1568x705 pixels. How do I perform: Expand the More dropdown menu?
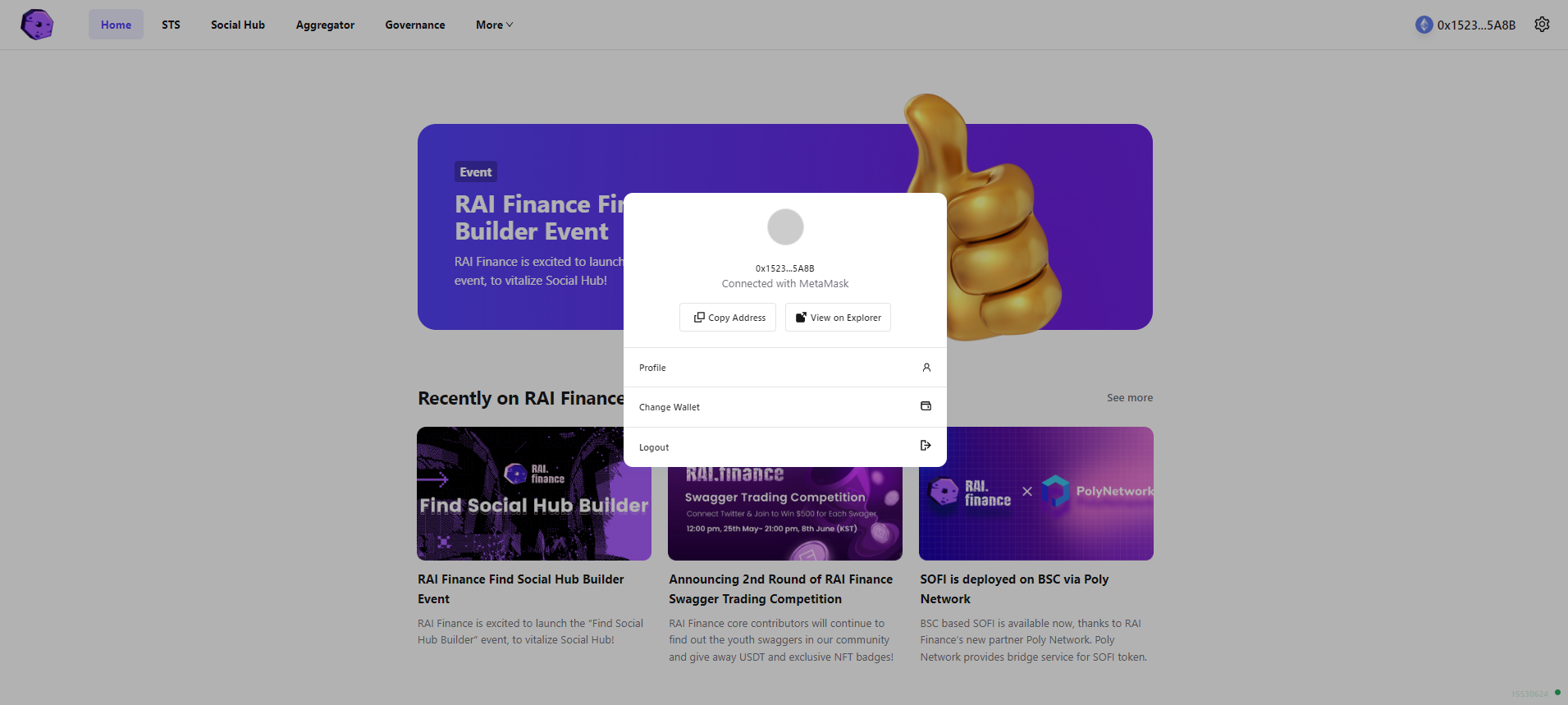tap(494, 25)
